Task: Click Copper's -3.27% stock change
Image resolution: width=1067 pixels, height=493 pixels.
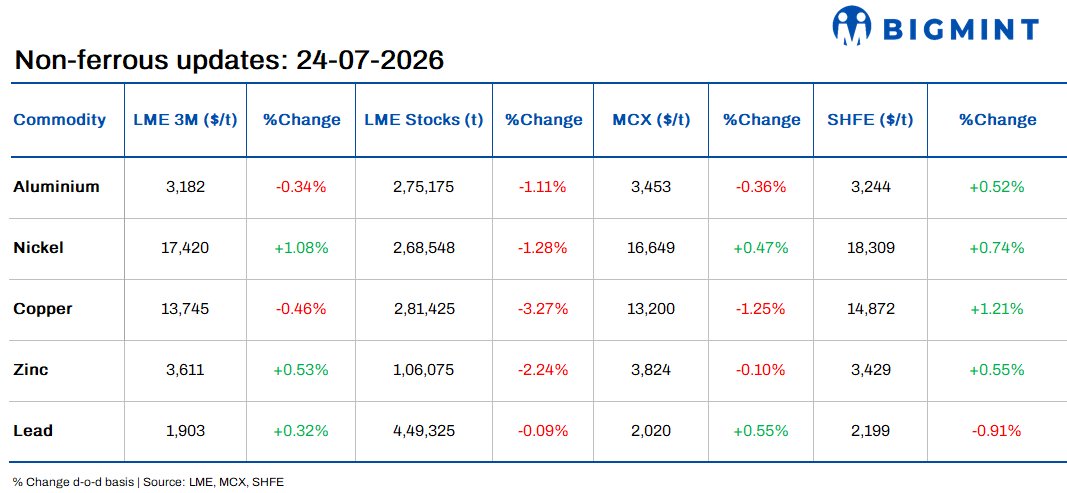Action: coord(544,310)
